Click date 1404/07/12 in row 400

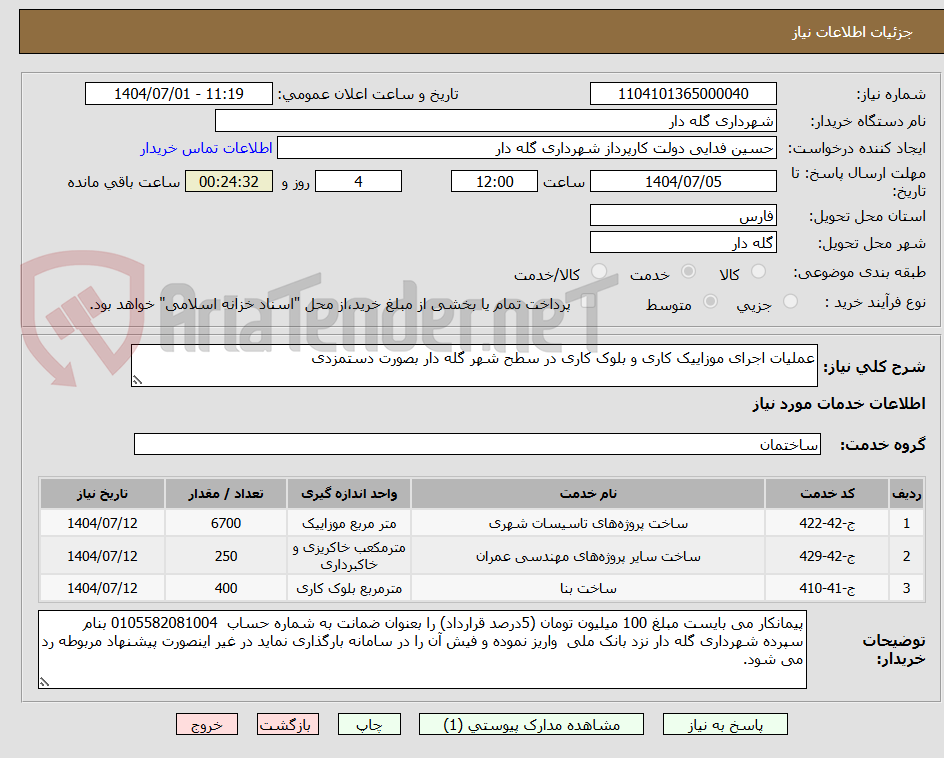[x=102, y=588]
